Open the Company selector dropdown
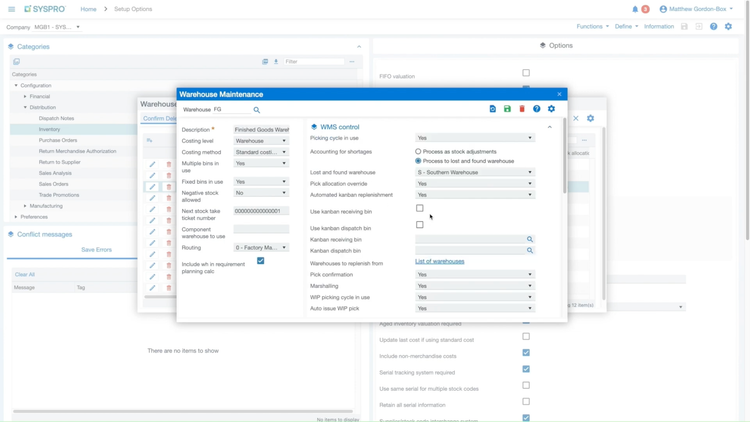 (x=57, y=27)
